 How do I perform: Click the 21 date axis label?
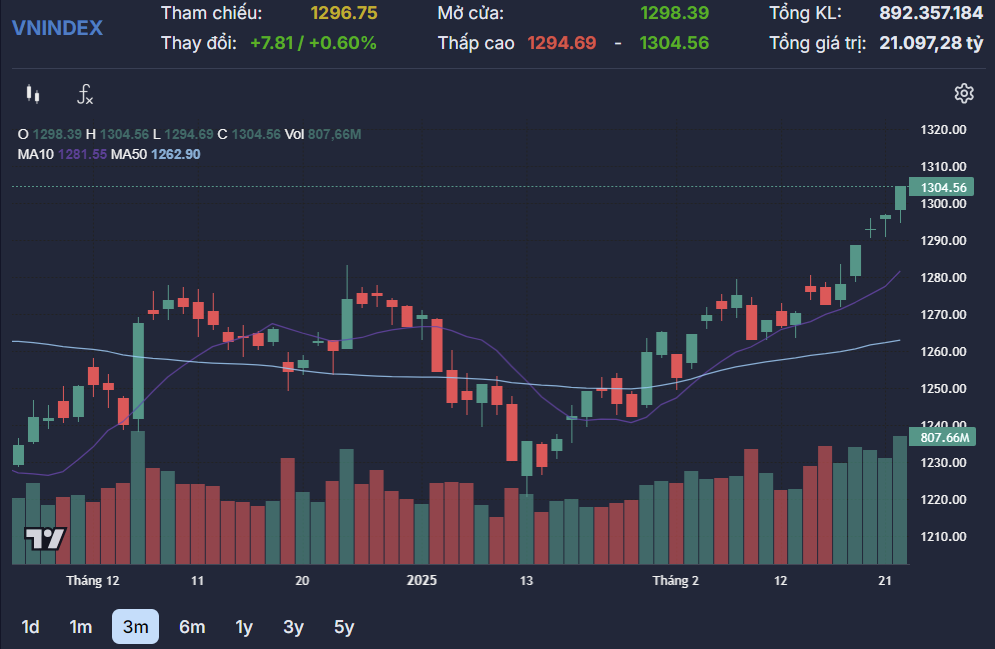885,580
